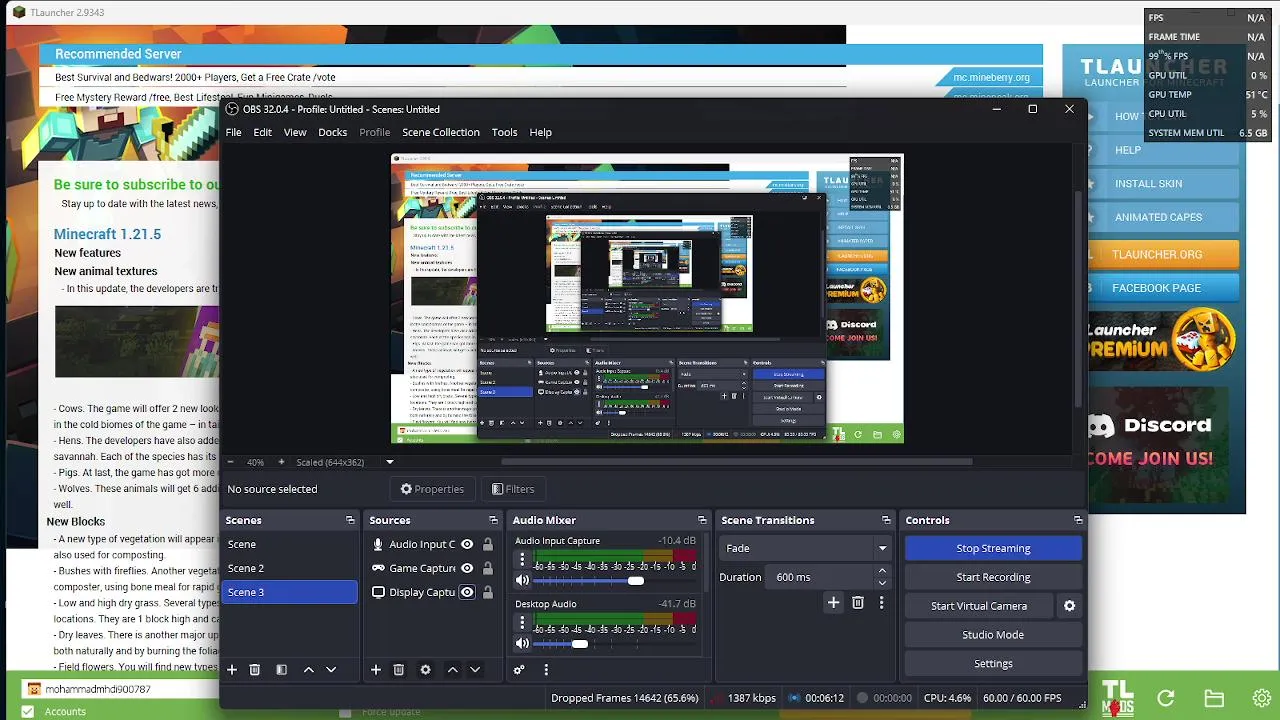Open TLauncher settings gear icon
This screenshot has width=1280, height=720.
[x=1262, y=698]
